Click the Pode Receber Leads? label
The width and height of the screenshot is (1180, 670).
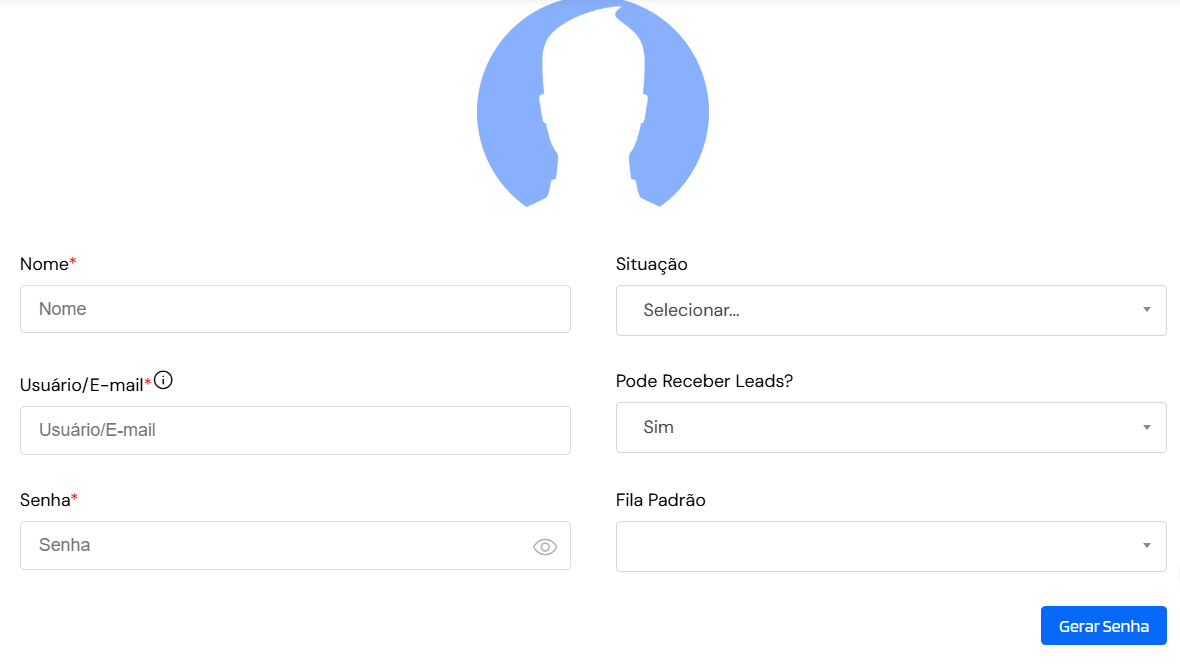click(704, 381)
